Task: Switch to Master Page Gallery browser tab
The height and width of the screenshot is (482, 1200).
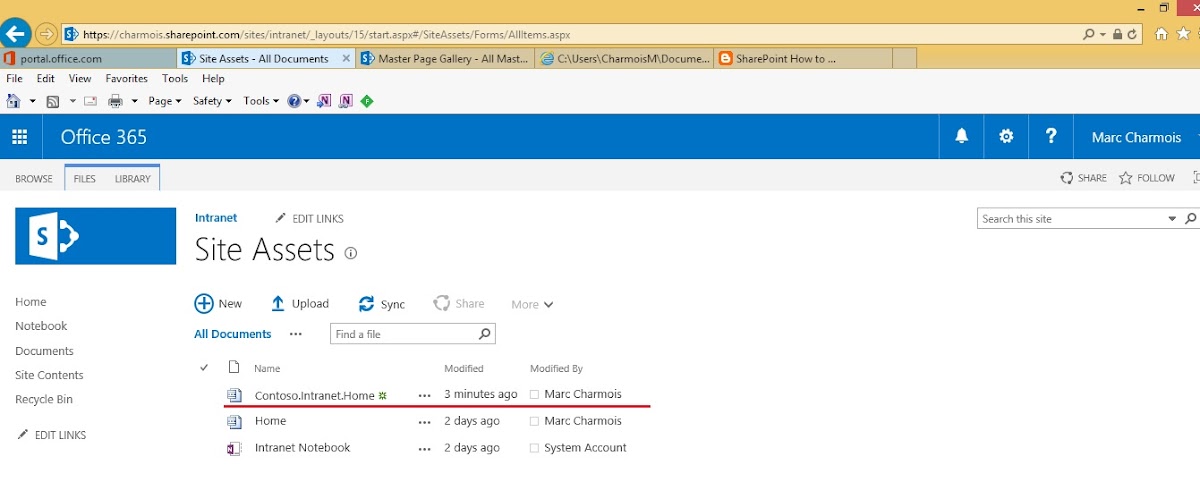Action: point(445,59)
